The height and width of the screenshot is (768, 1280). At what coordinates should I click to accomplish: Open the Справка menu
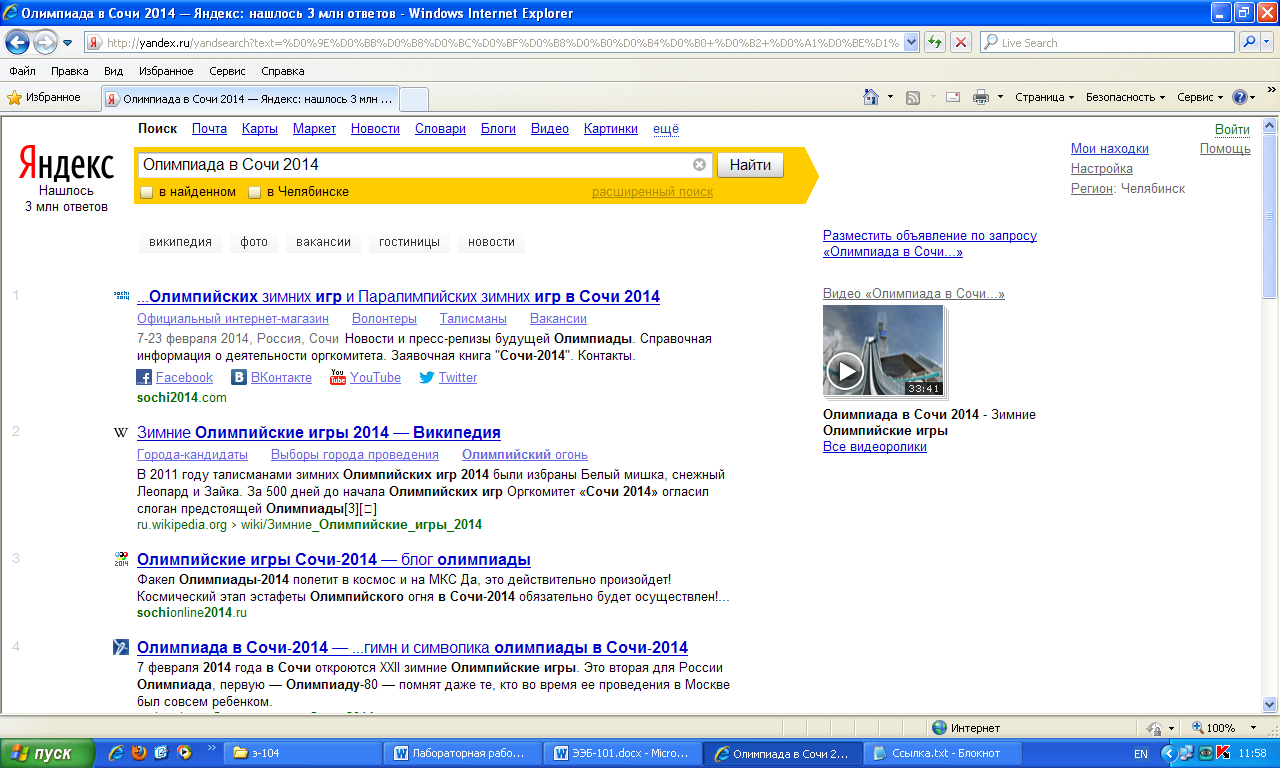coord(283,71)
